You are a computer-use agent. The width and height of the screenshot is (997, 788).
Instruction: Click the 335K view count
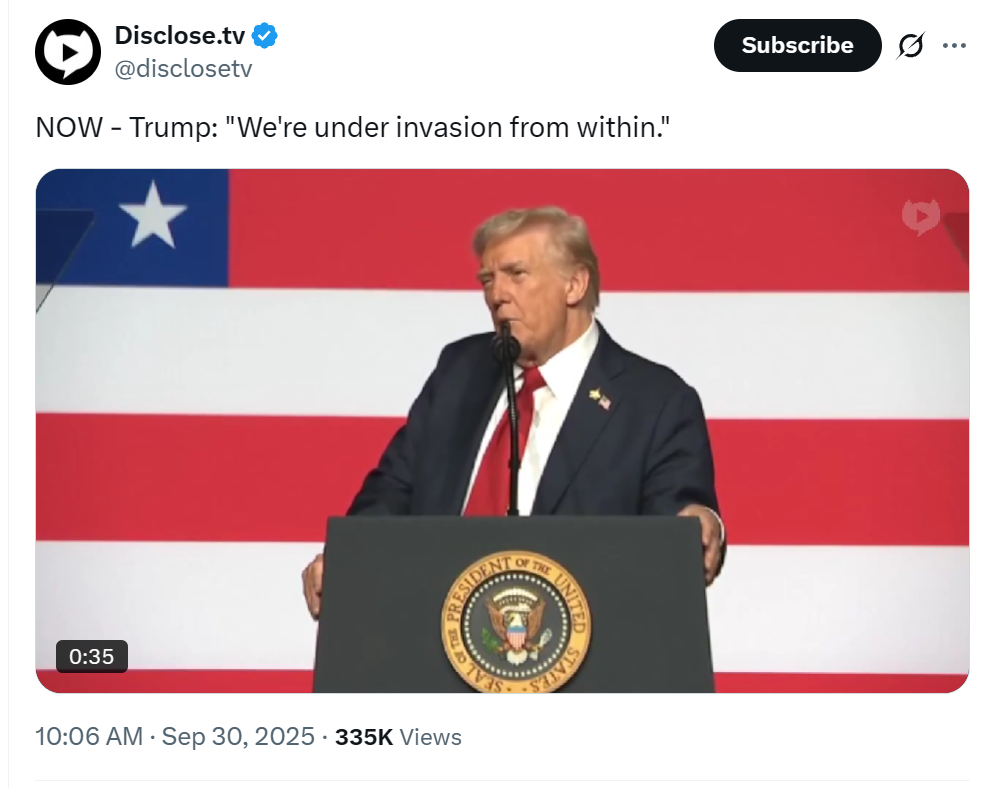(x=364, y=736)
